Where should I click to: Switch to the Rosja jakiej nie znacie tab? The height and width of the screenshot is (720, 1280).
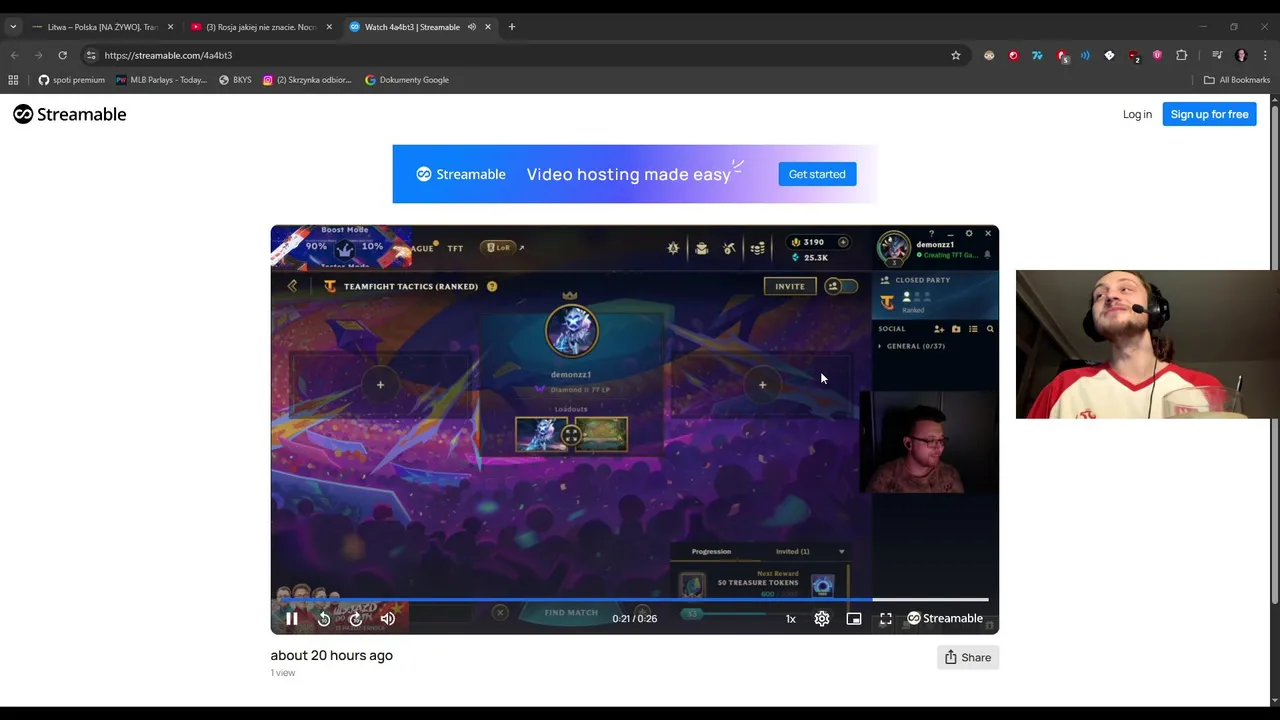(262, 27)
